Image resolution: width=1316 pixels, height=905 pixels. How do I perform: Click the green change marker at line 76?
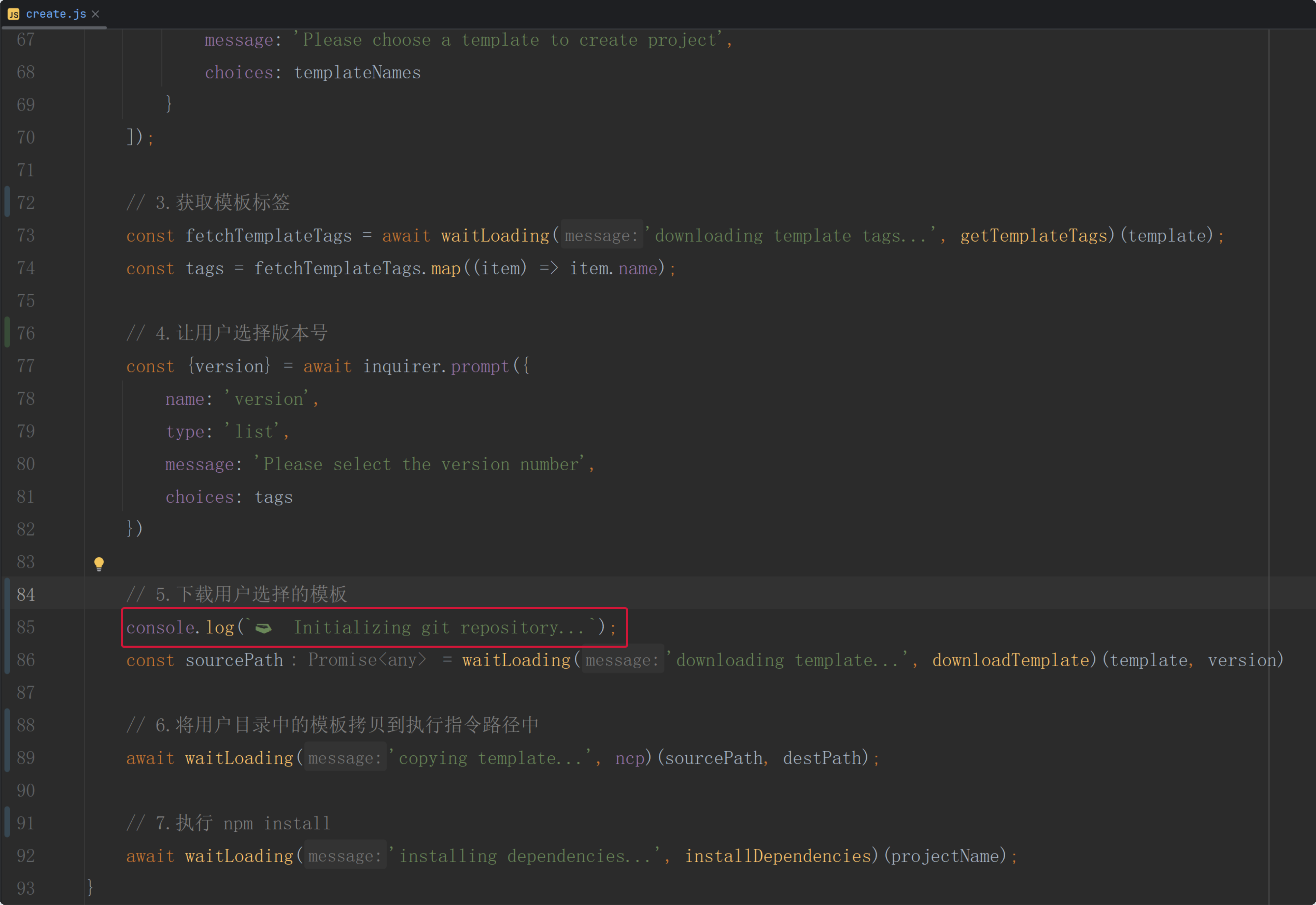[x=7, y=332]
